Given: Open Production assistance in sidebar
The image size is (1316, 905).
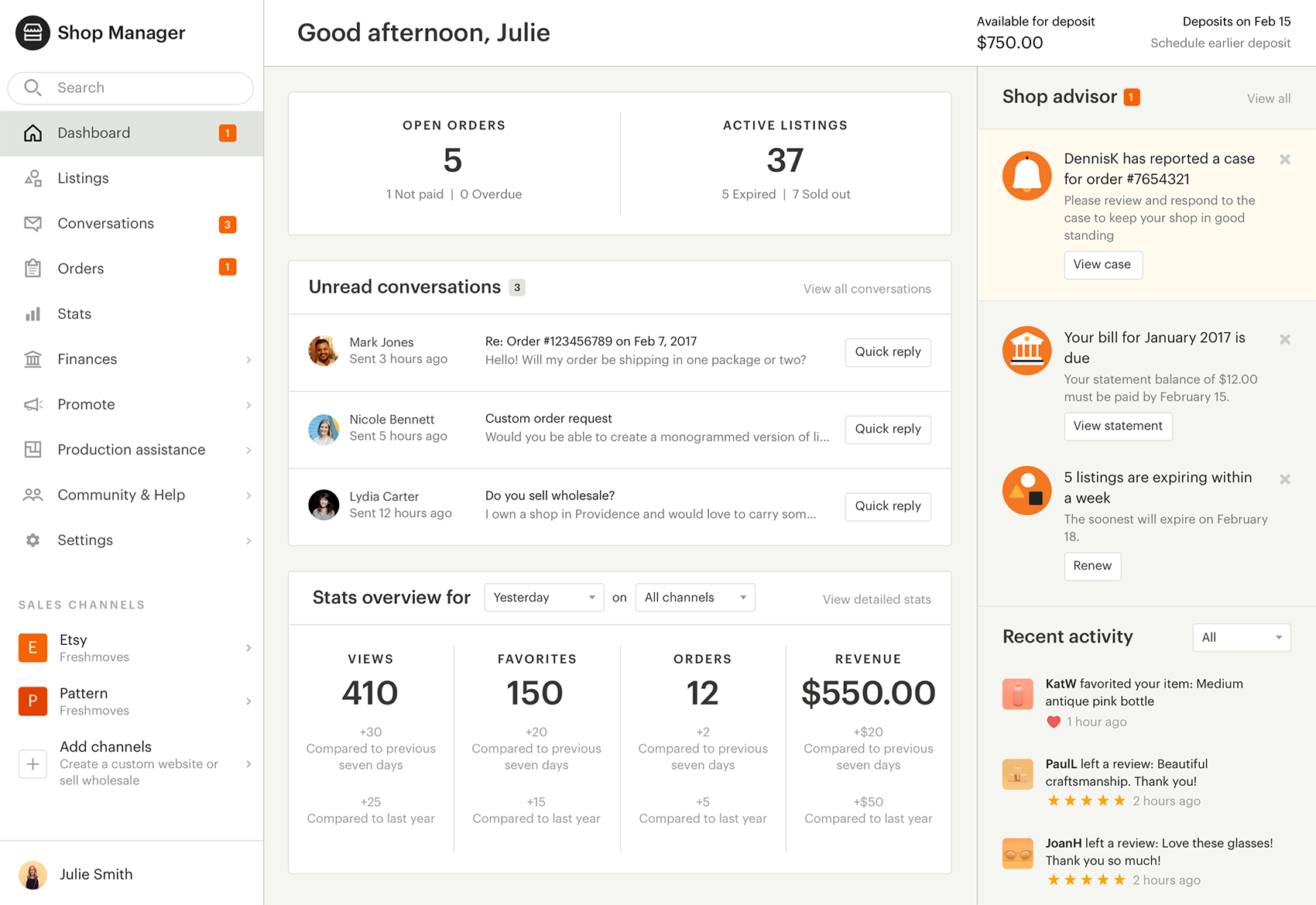Looking at the screenshot, I should [131, 450].
